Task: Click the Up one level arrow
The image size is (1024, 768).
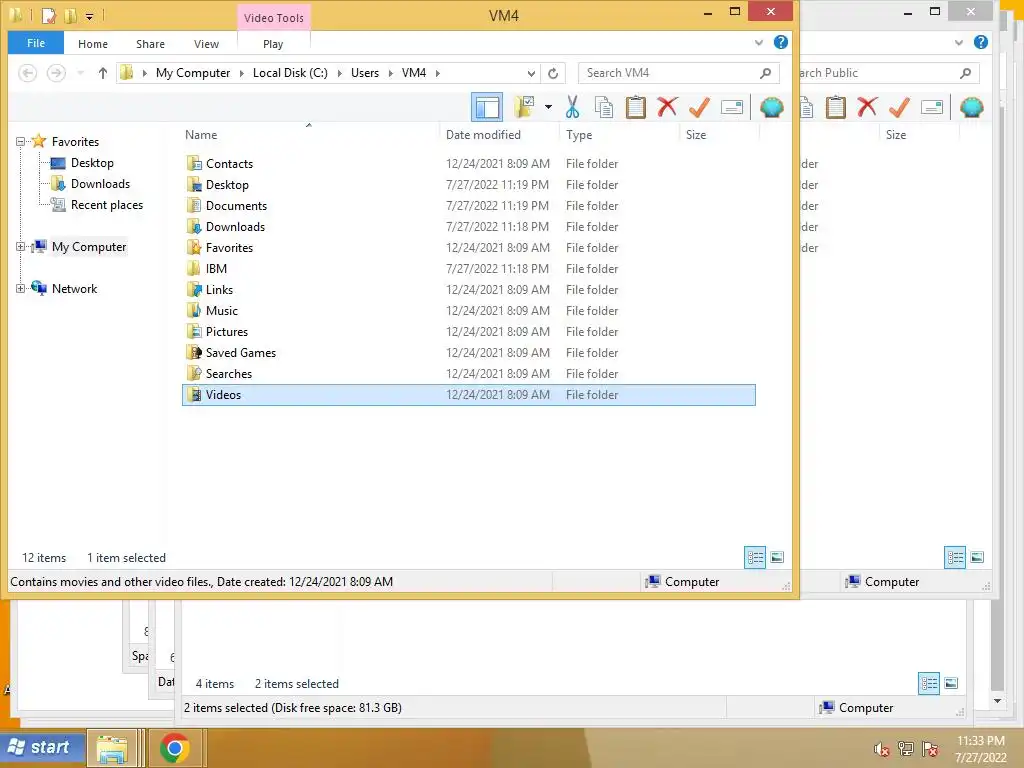Action: (103, 73)
